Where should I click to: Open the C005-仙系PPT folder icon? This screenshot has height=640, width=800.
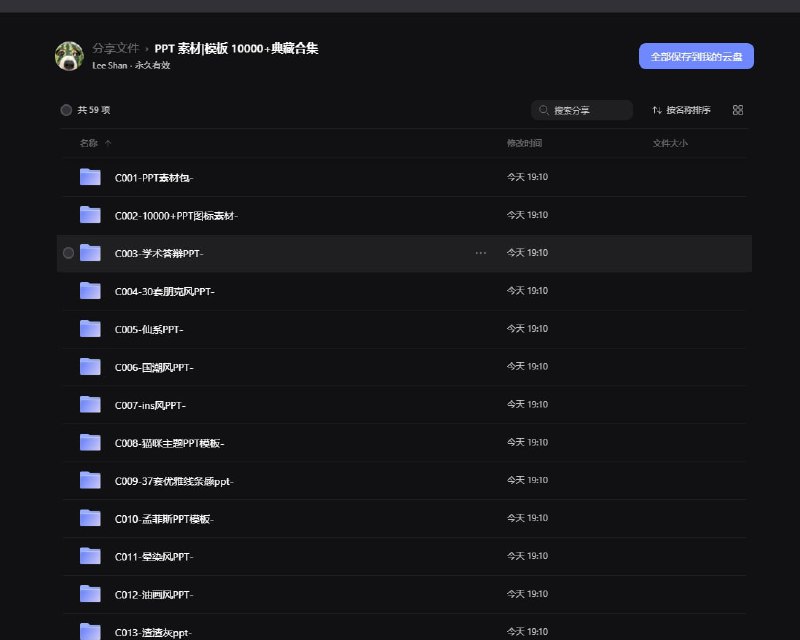point(89,328)
